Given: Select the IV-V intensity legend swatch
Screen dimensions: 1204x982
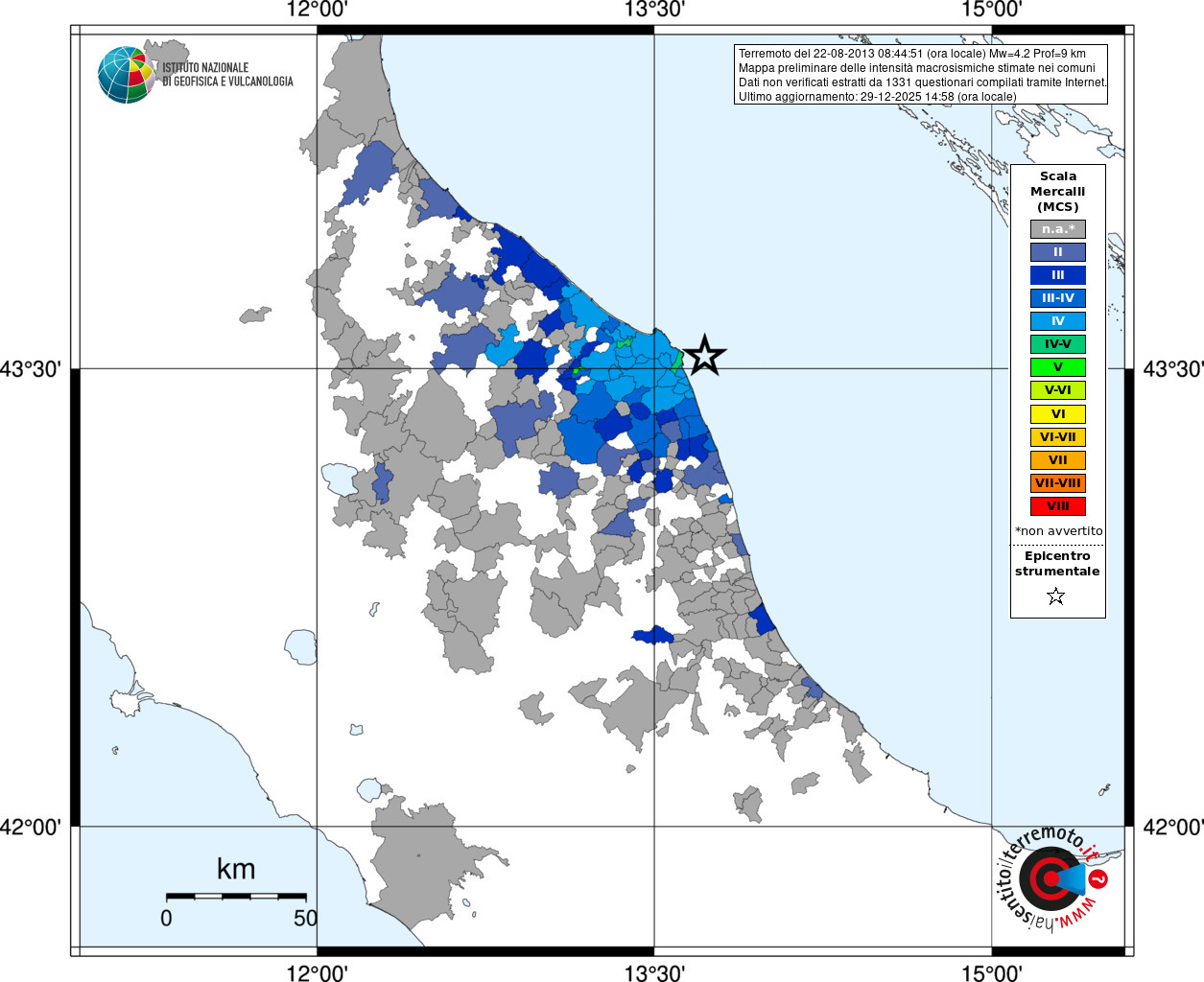Looking at the screenshot, I should click(x=1058, y=344).
